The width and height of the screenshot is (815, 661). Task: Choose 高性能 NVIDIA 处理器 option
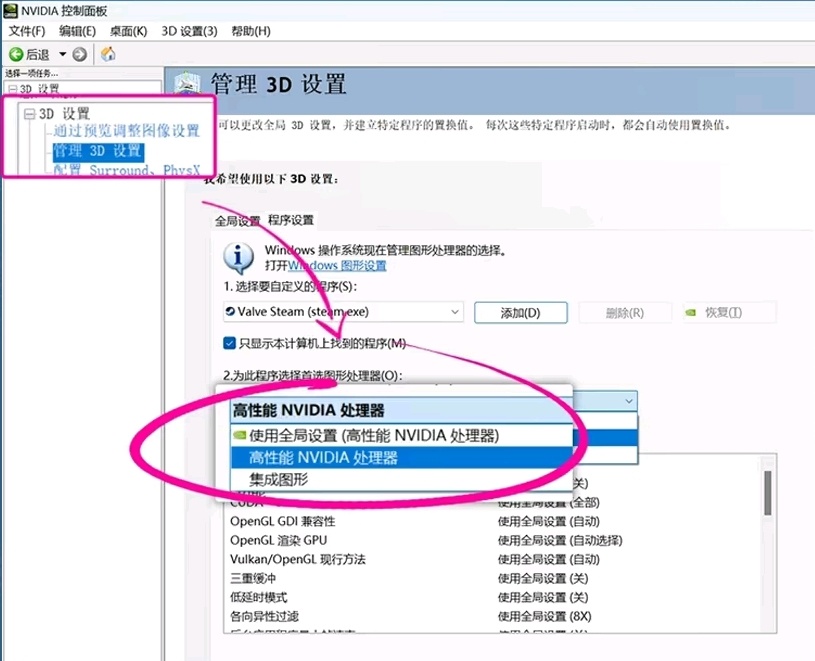(x=324, y=458)
